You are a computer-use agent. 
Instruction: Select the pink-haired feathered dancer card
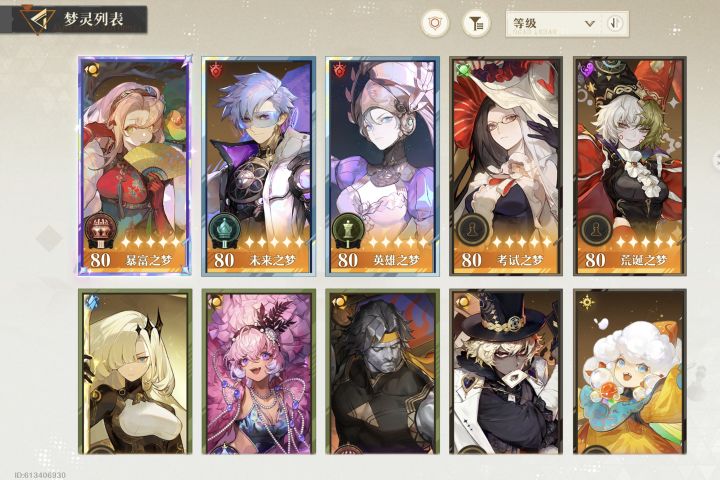[259, 371]
